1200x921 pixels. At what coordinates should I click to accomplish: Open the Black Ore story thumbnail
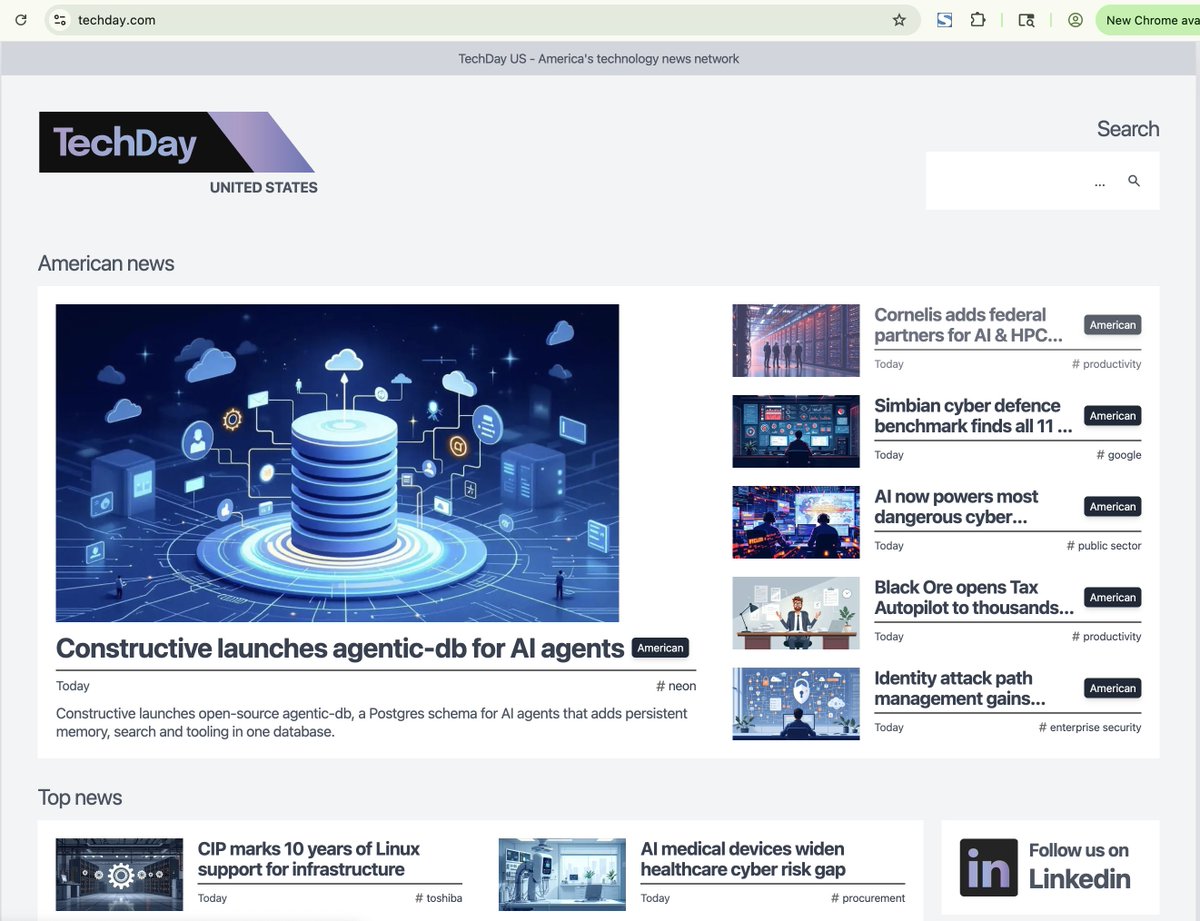click(x=796, y=613)
